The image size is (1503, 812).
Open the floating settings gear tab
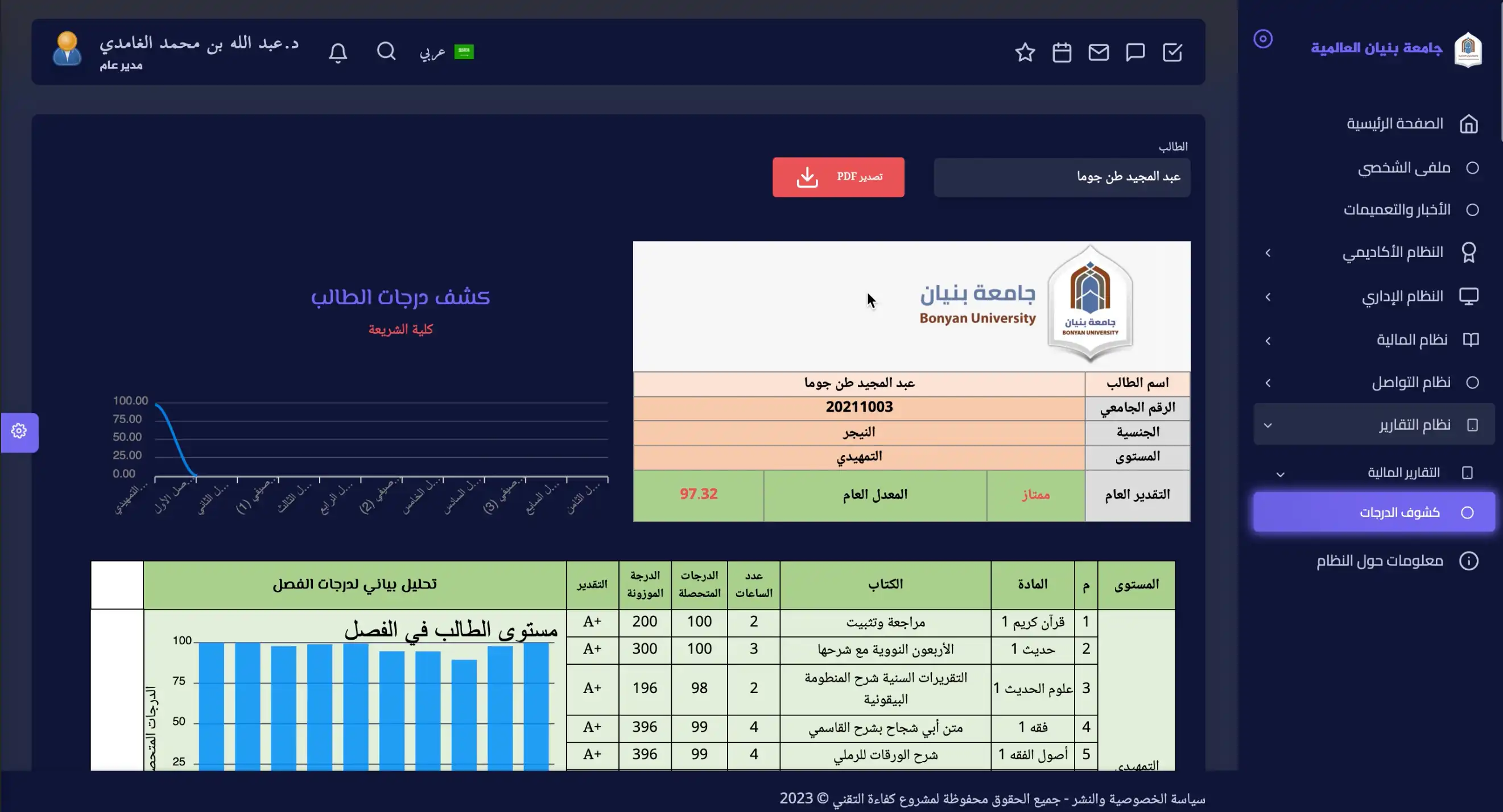(x=19, y=432)
